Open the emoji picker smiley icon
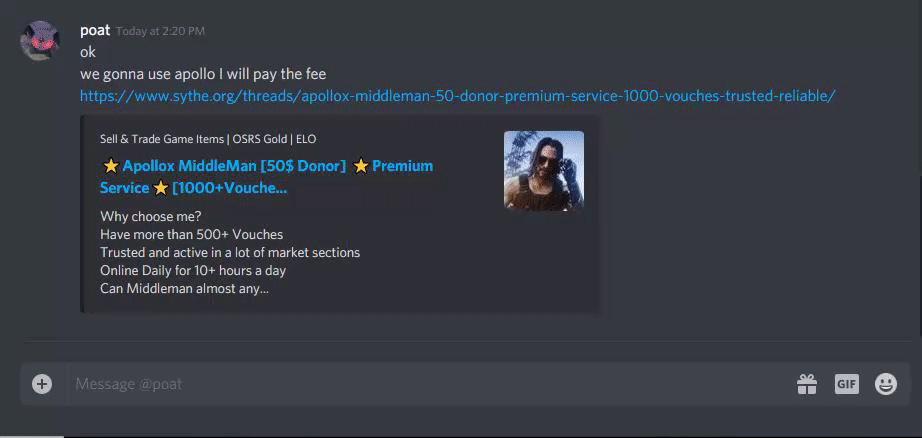This screenshot has width=922, height=438. click(x=886, y=384)
